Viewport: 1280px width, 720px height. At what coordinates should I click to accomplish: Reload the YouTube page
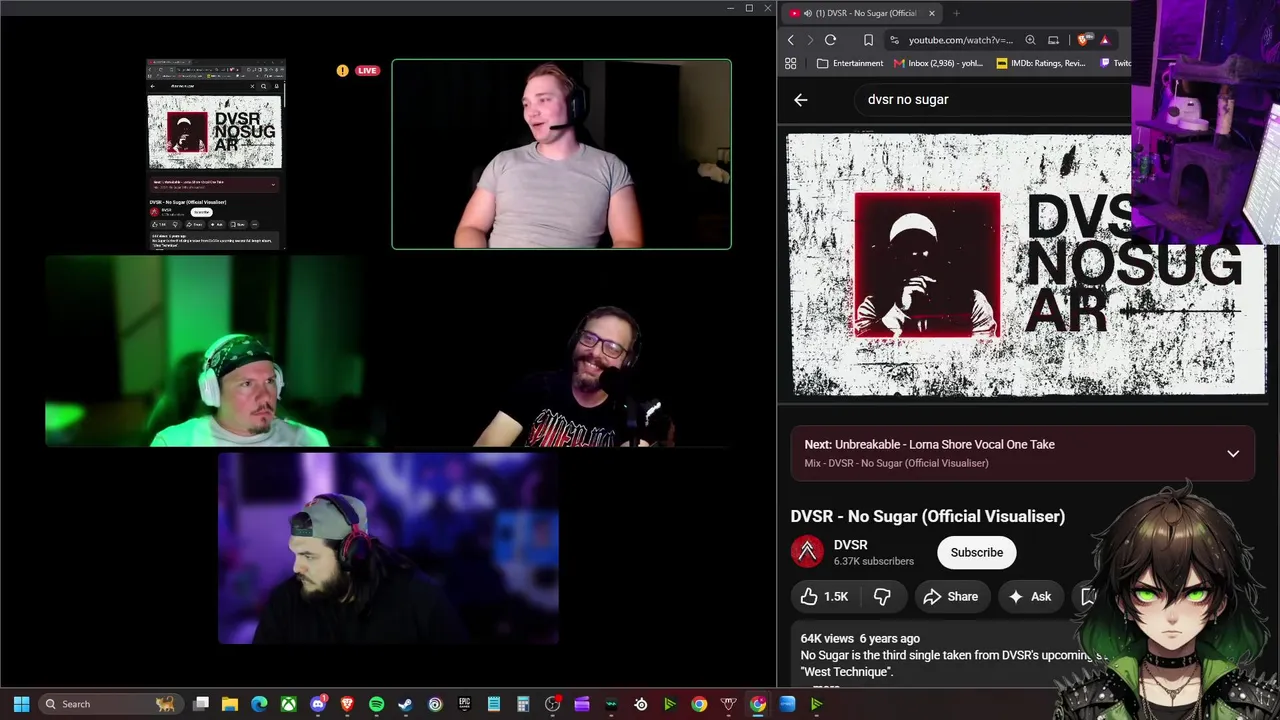click(830, 40)
